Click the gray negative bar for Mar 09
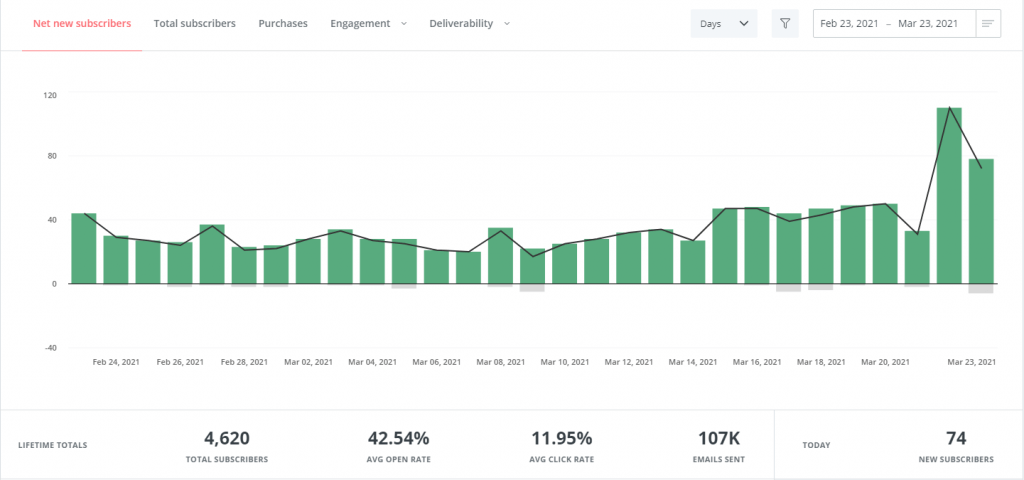Image resolution: width=1024 pixels, height=480 pixels. tap(532, 287)
